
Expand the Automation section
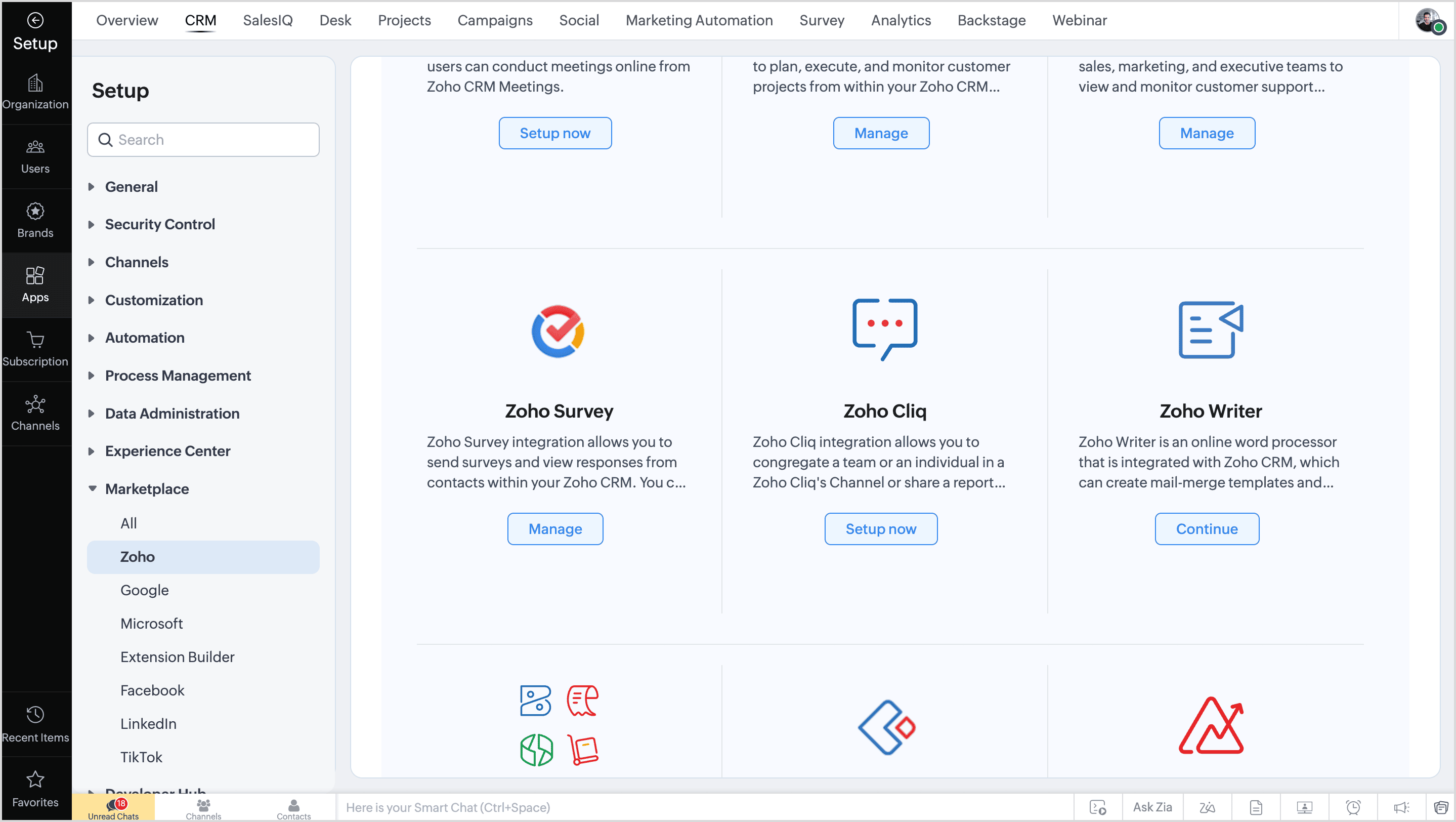pyautogui.click(x=145, y=338)
